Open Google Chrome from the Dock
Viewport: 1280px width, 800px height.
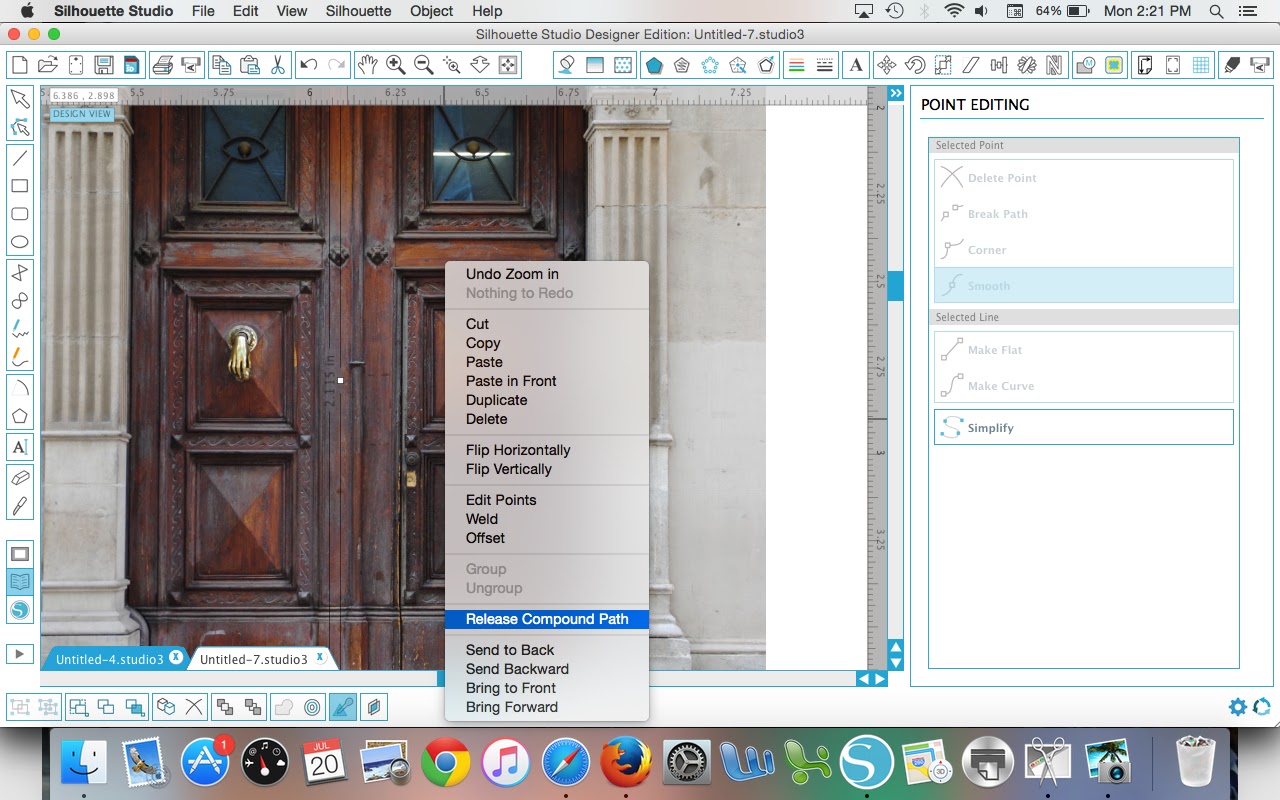coord(446,763)
